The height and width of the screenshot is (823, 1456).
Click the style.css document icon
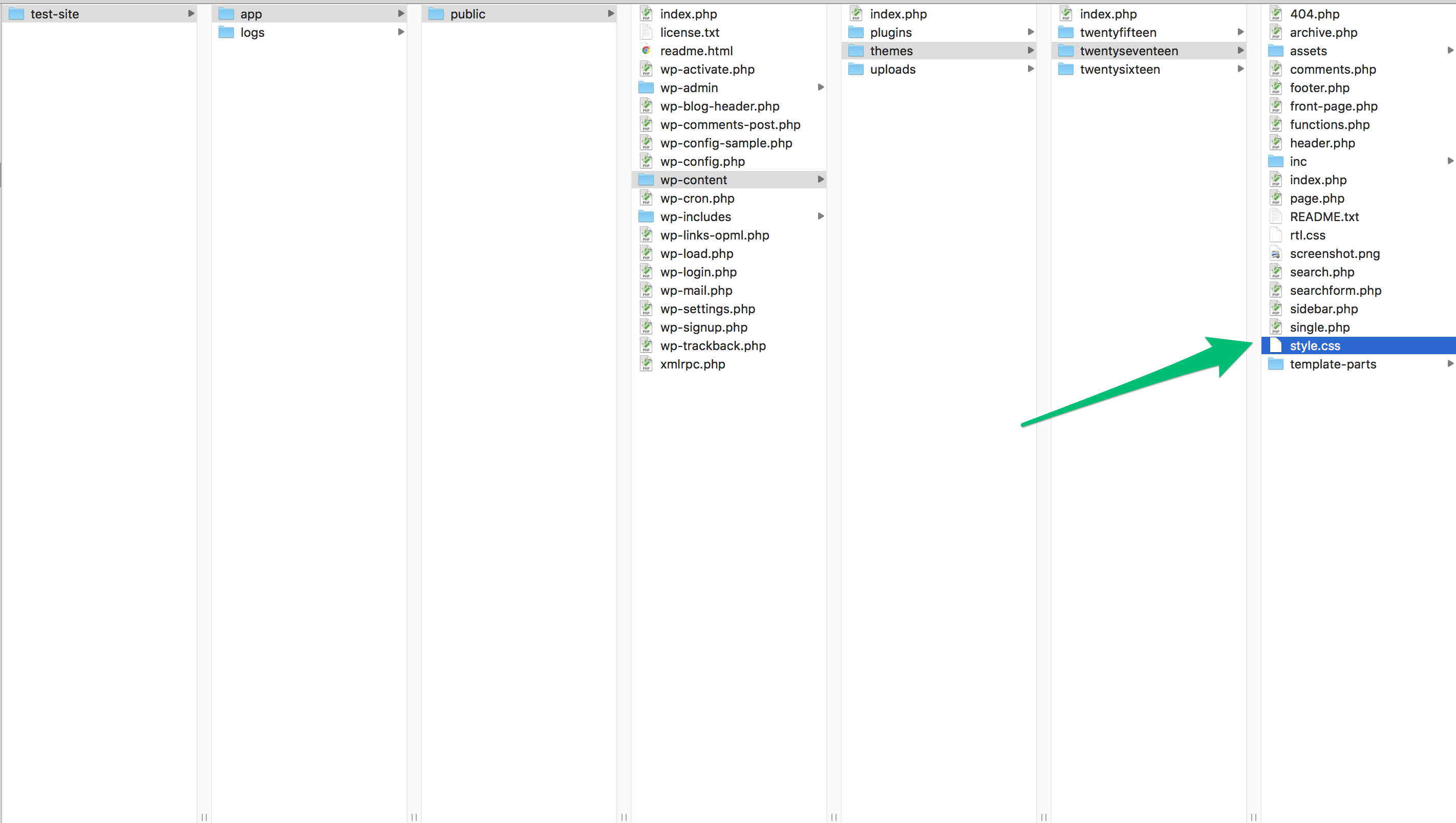click(x=1275, y=345)
